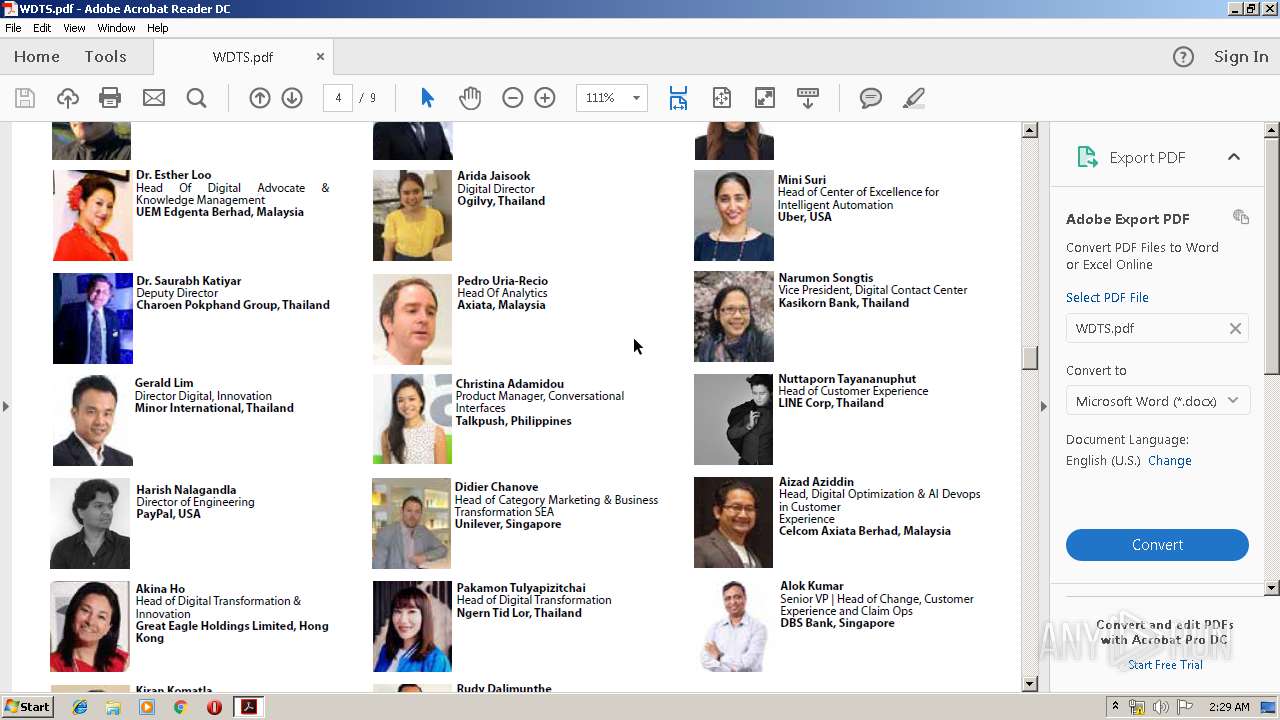Click the Adobe Reader taskbar button
Screen dimensions: 1280x720
click(x=248, y=707)
